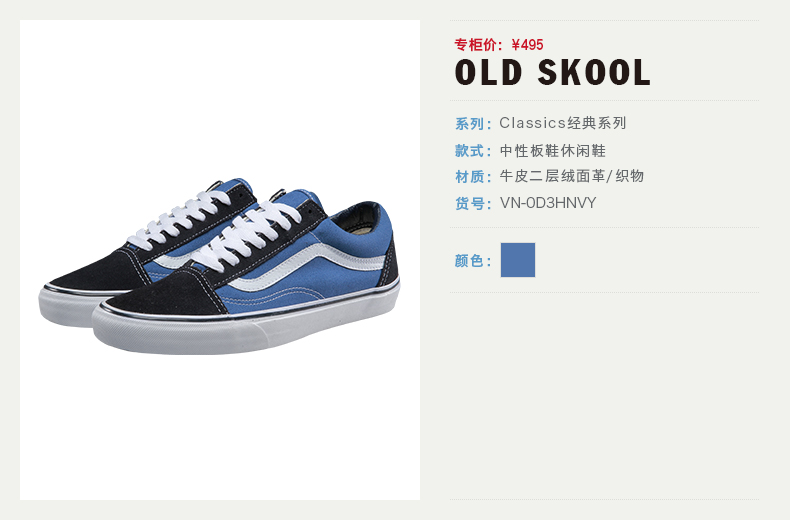This screenshot has width=790, height=520.
Task: Click the product code VN-0D3HNVY
Action: pyautogui.click(x=548, y=203)
